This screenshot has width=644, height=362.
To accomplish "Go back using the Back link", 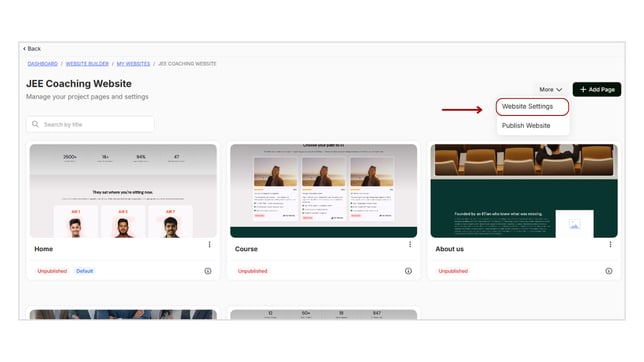I will point(32,48).
